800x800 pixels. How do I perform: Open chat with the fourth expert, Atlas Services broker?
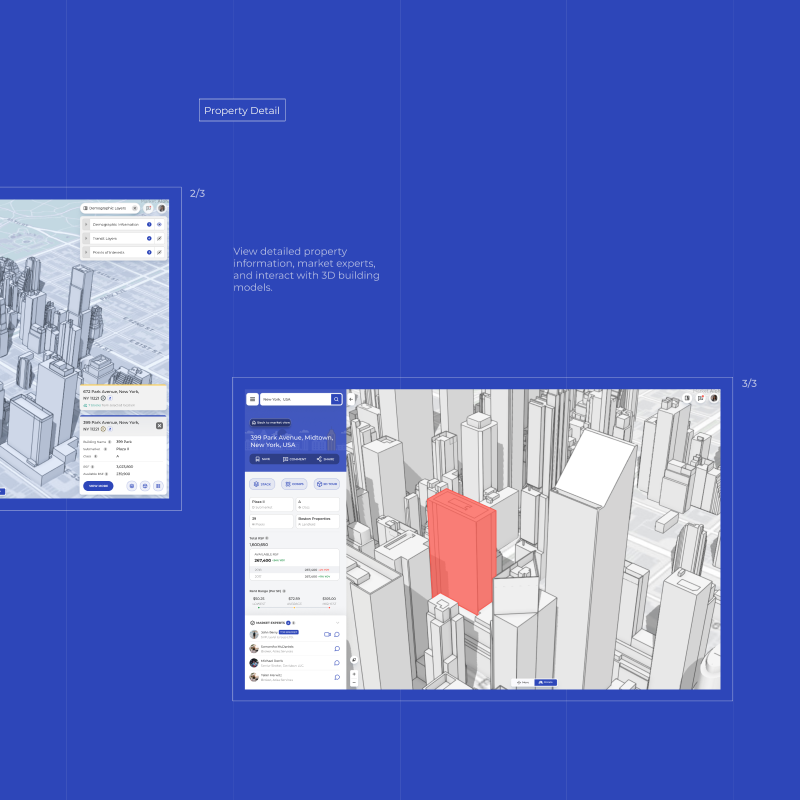(x=337, y=677)
